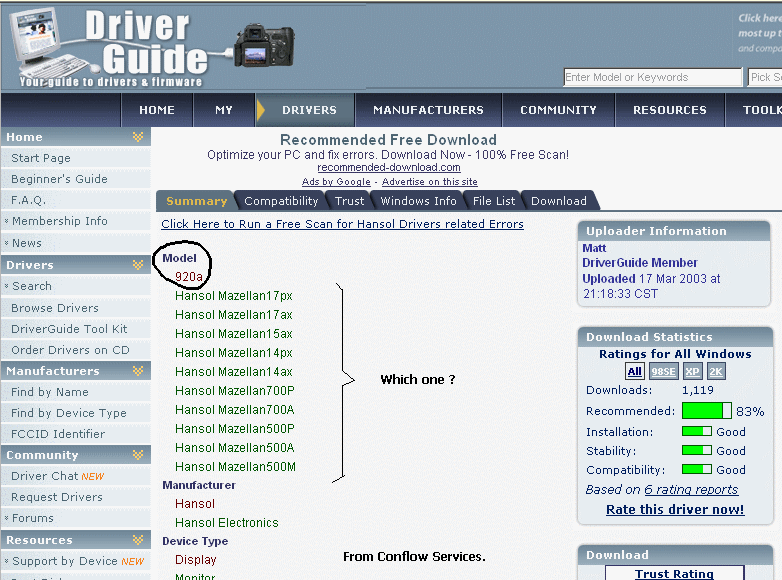Collapse the Manufacturers sidebar section
Screen dimensions: 782x580
point(138,371)
